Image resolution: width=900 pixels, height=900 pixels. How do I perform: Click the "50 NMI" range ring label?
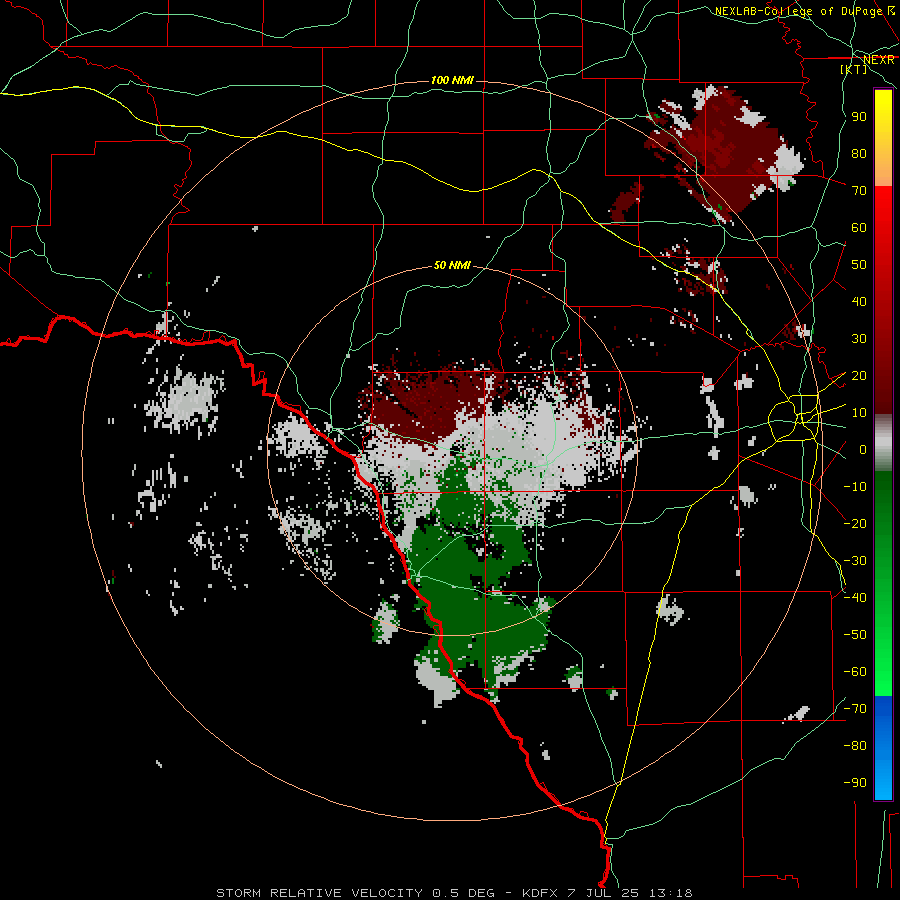452,265
